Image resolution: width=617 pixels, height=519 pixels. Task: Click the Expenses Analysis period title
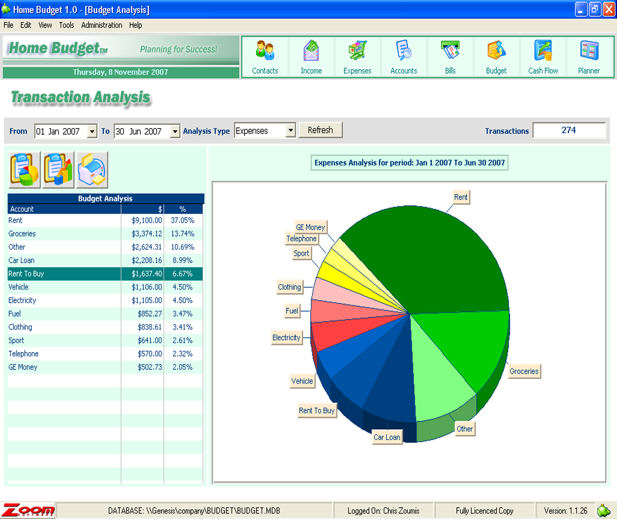pos(410,163)
